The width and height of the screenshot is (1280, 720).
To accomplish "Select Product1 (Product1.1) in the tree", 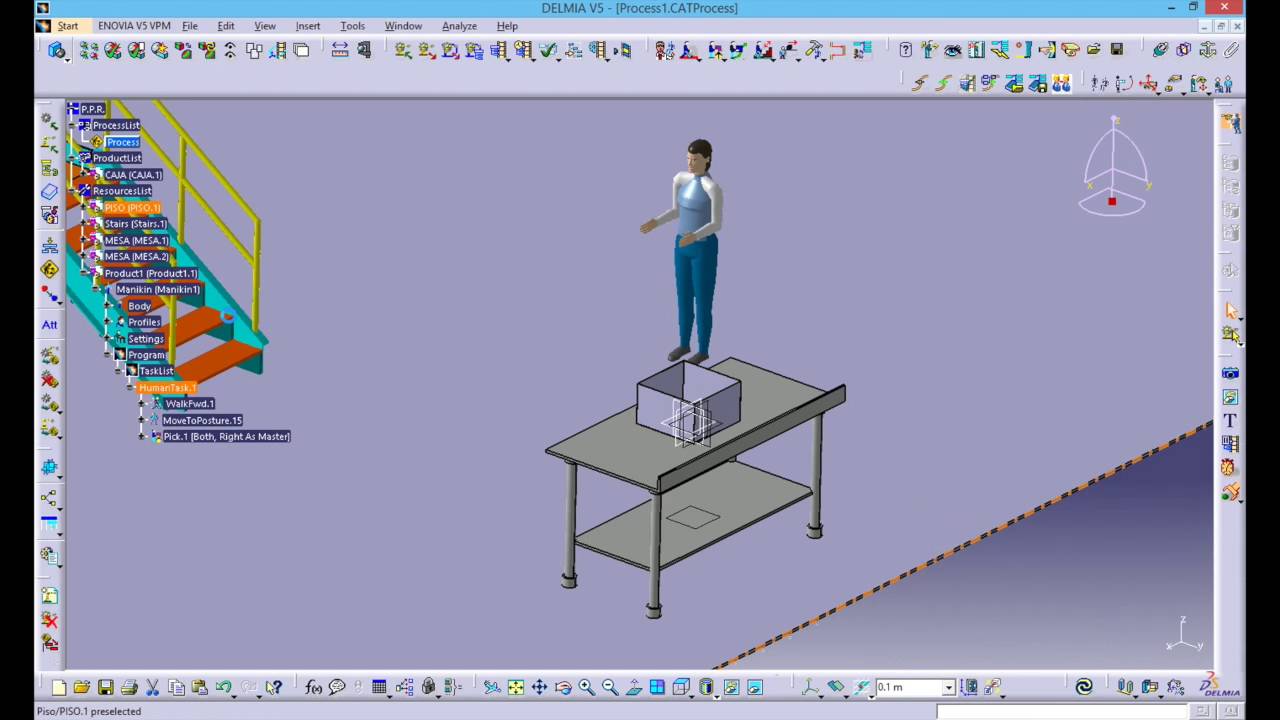I will pyautogui.click(x=151, y=273).
